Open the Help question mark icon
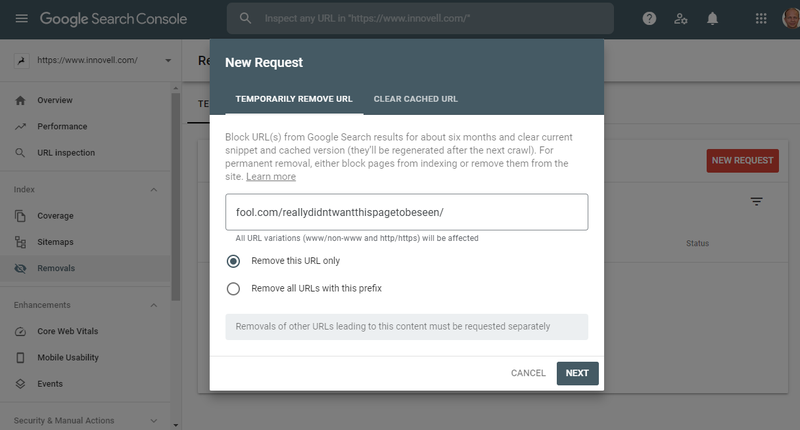Viewport: 800px width, 430px height. click(649, 19)
